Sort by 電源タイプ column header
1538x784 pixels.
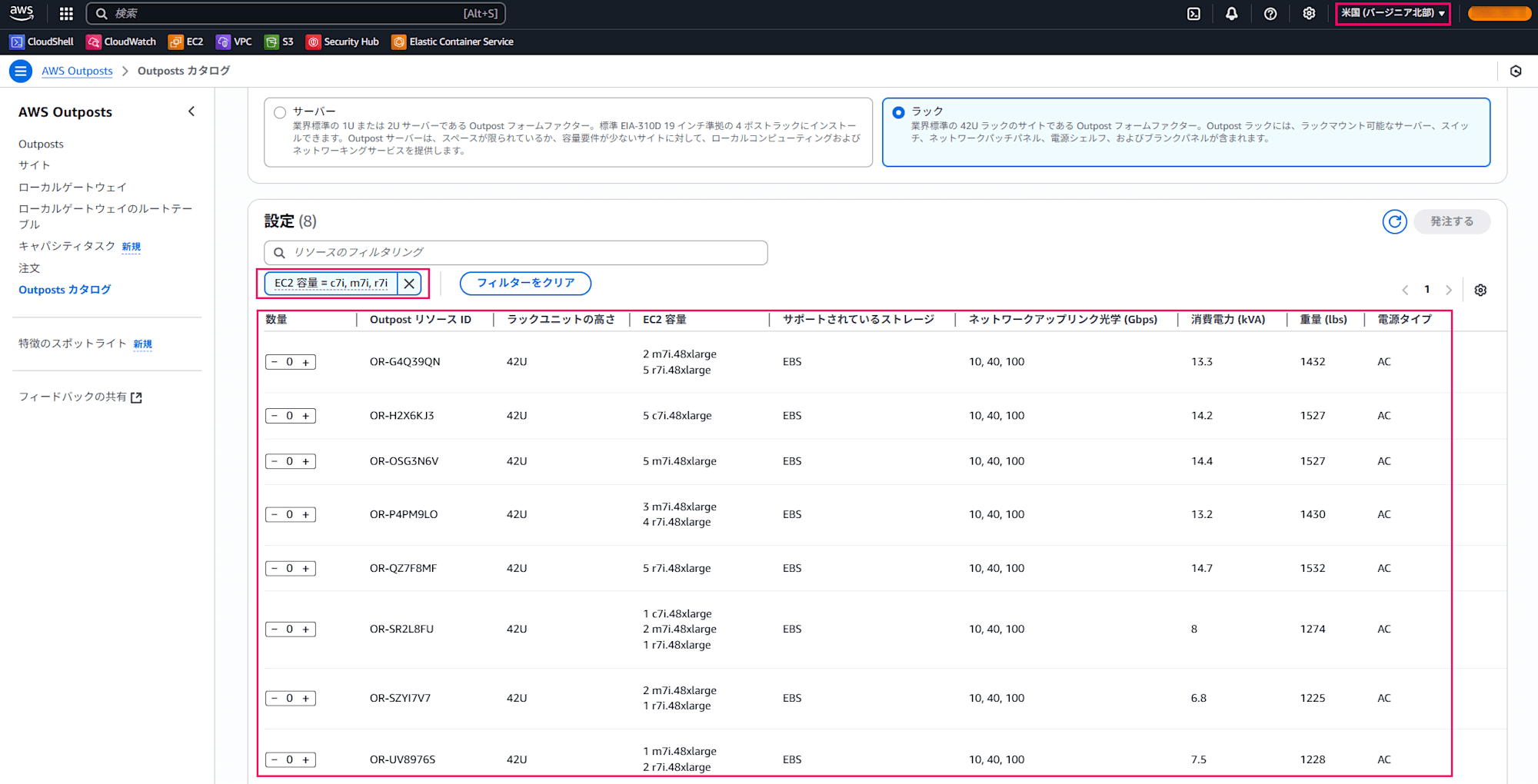tap(1404, 320)
